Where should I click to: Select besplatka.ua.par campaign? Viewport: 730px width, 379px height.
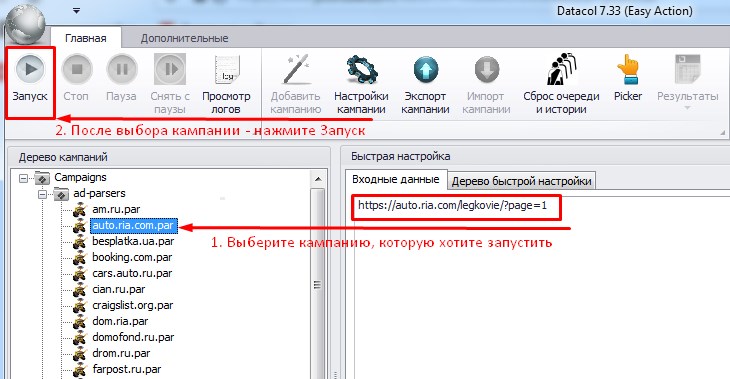click(133, 241)
